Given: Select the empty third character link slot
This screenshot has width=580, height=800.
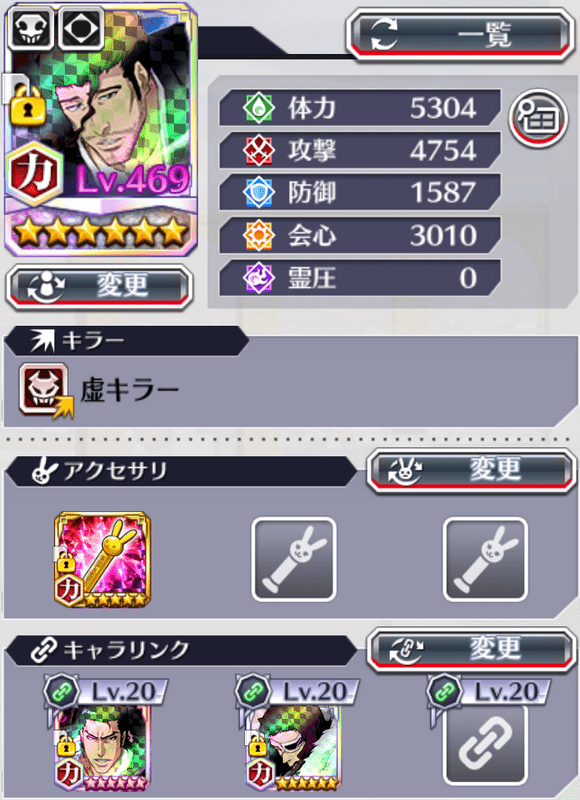Looking at the screenshot, I should coord(485,745).
